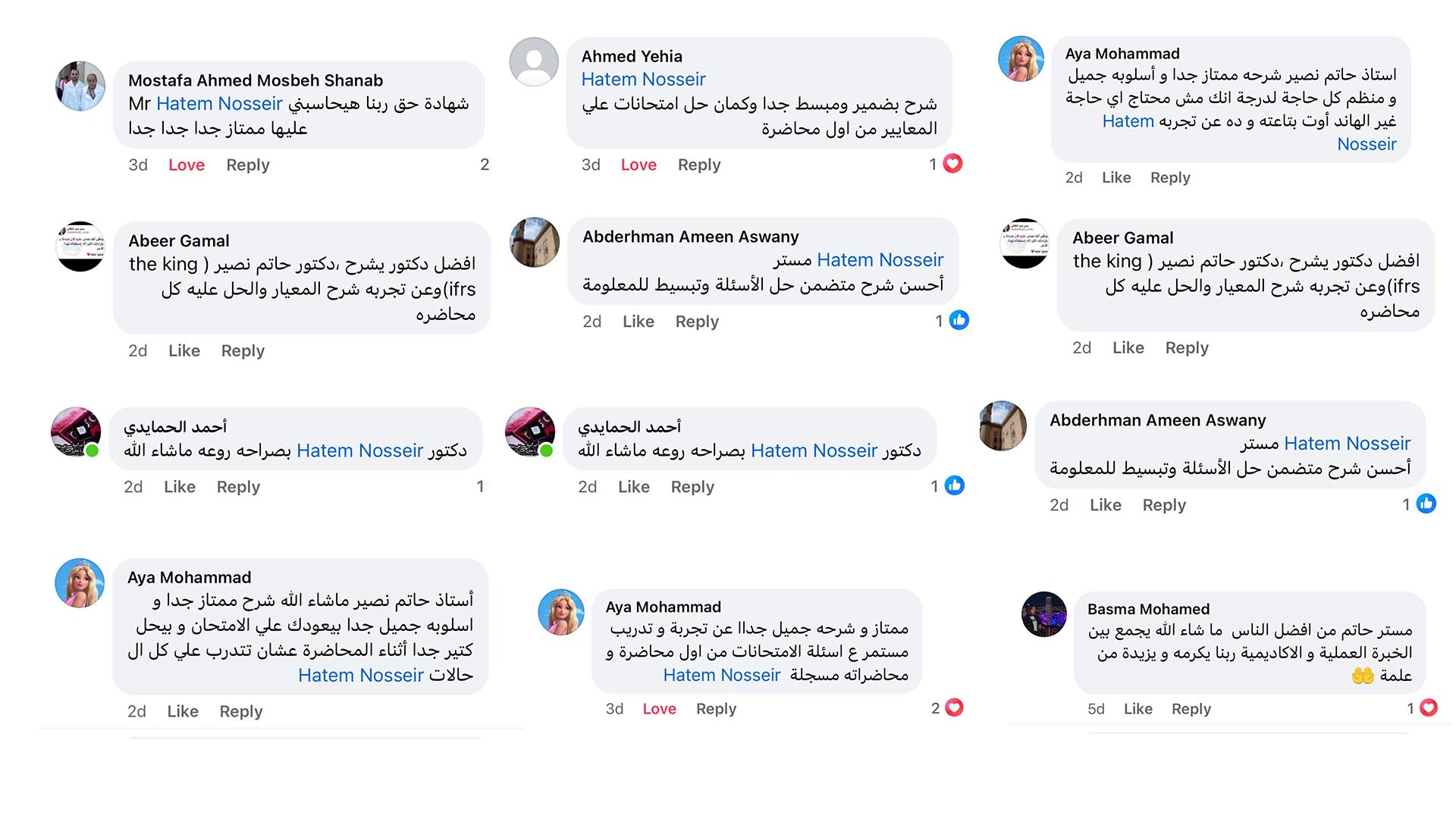Click Reply under Ahmed Yehia's comment
The image size is (1456, 819).
pyautogui.click(x=699, y=165)
